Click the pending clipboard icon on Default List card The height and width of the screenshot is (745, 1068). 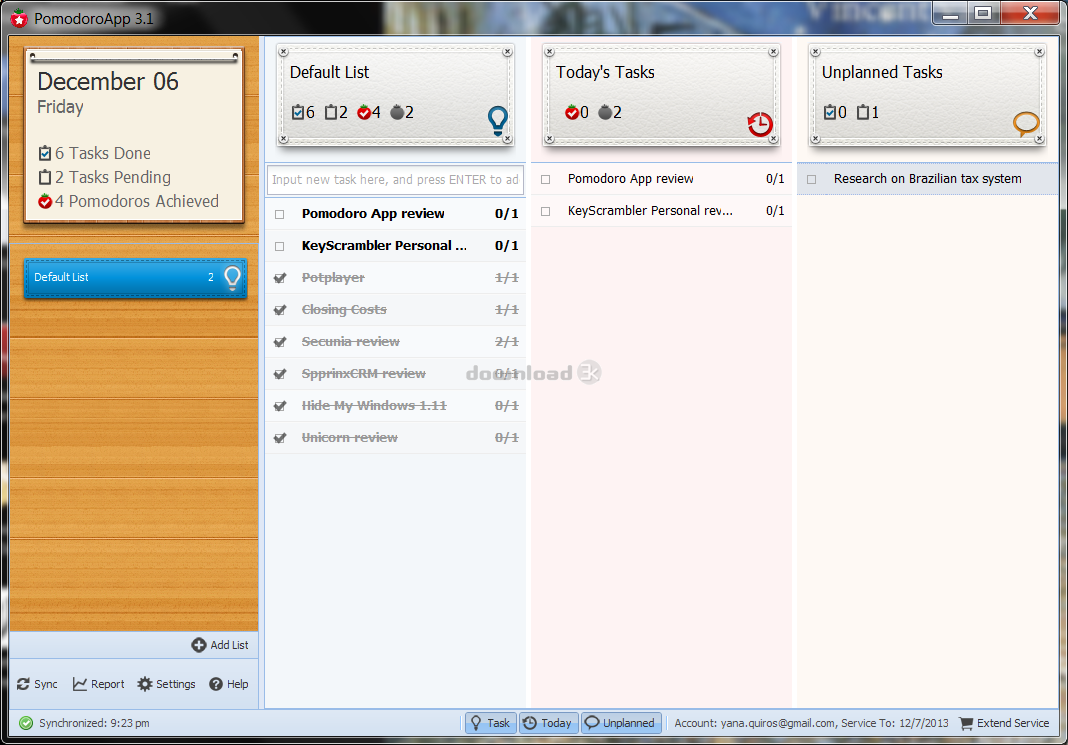331,112
